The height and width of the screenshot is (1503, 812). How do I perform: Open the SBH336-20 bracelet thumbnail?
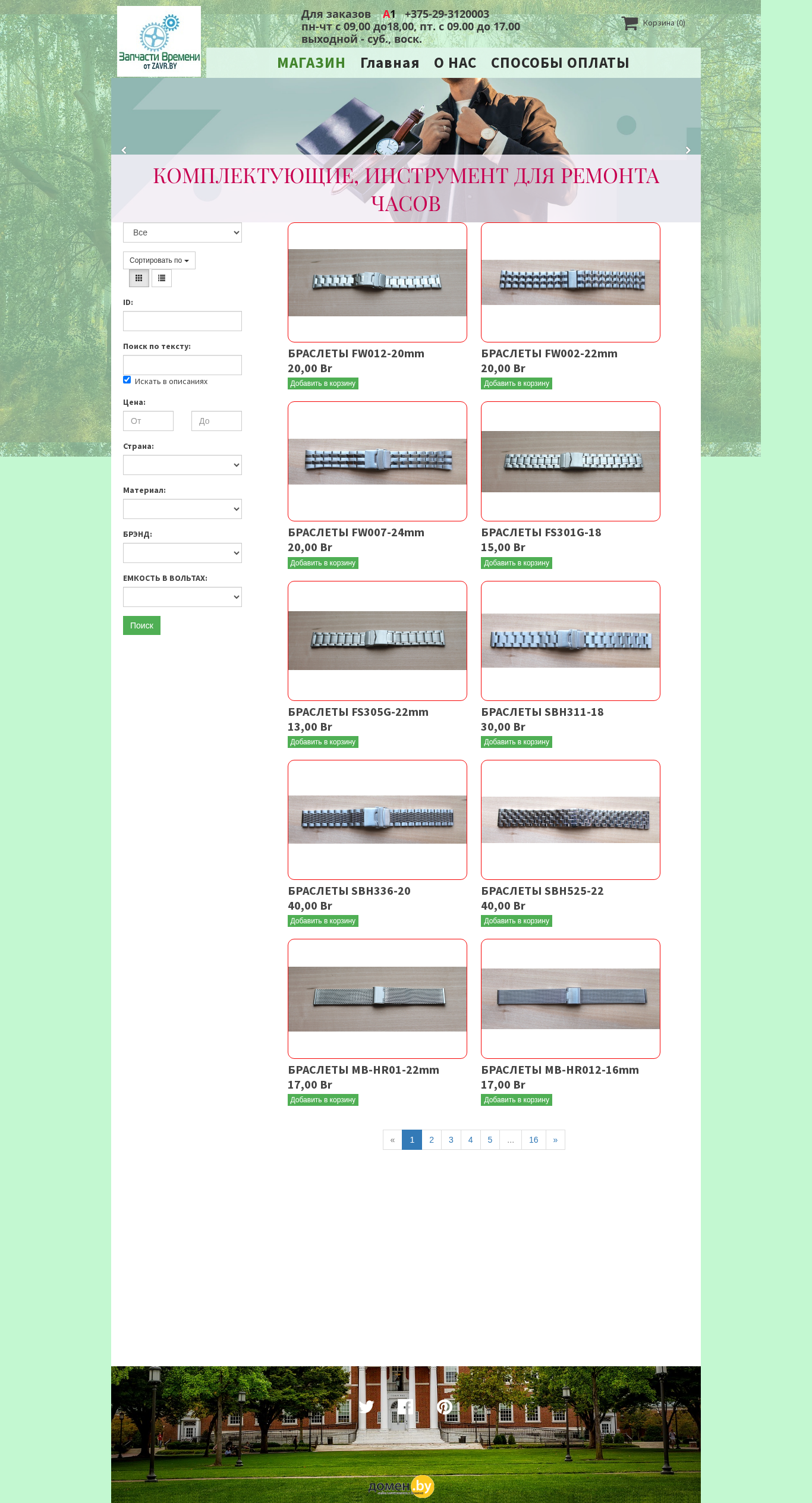coord(377,820)
